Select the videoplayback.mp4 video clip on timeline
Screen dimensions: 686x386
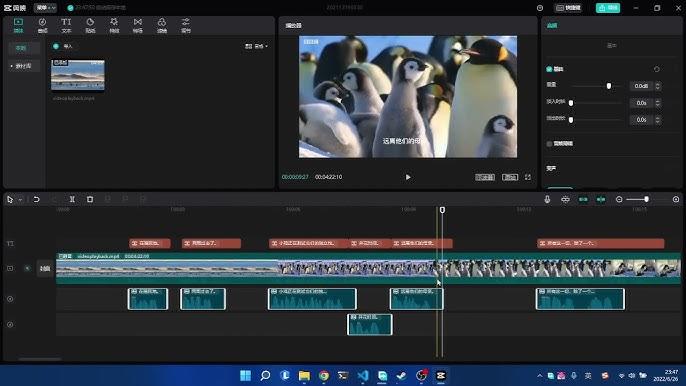coord(368,268)
